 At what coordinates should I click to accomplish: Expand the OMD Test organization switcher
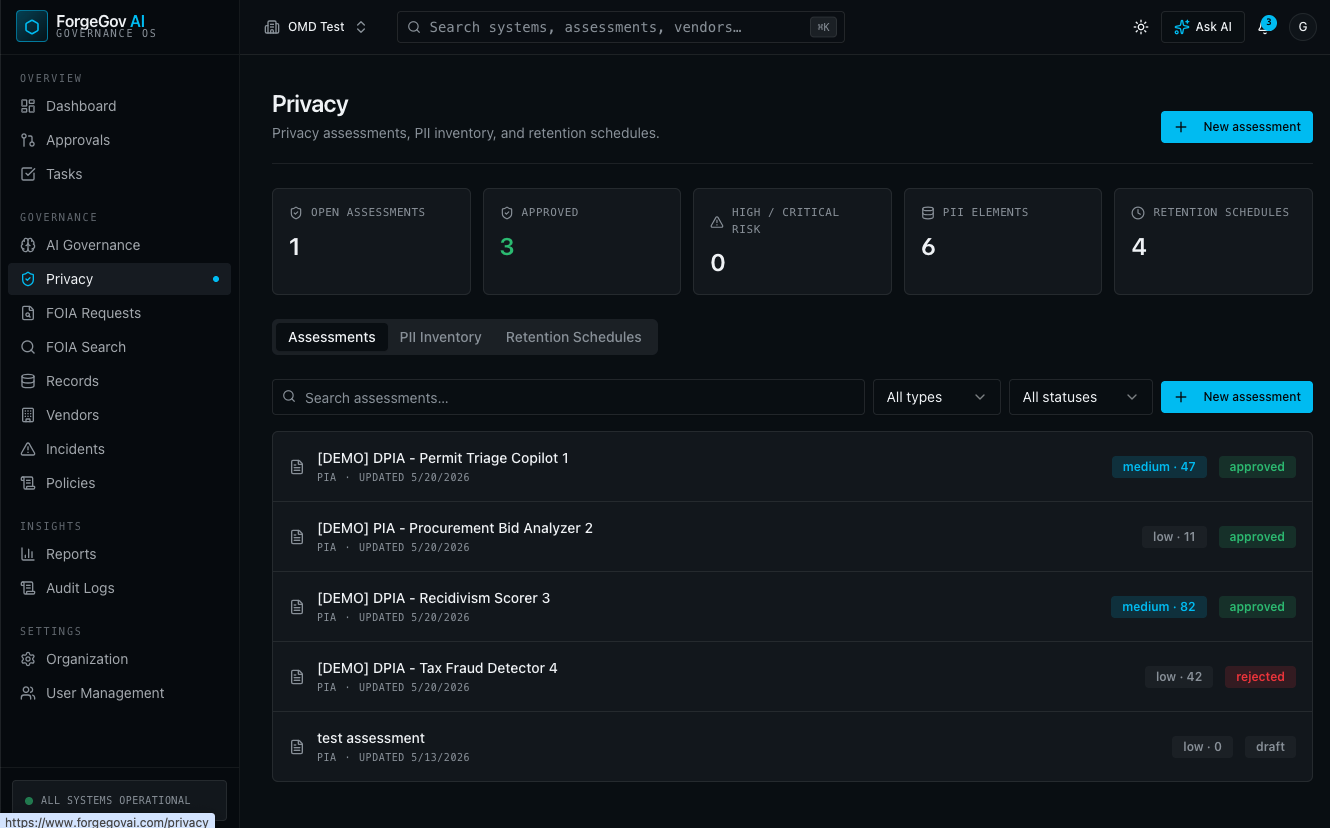point(316,27)
